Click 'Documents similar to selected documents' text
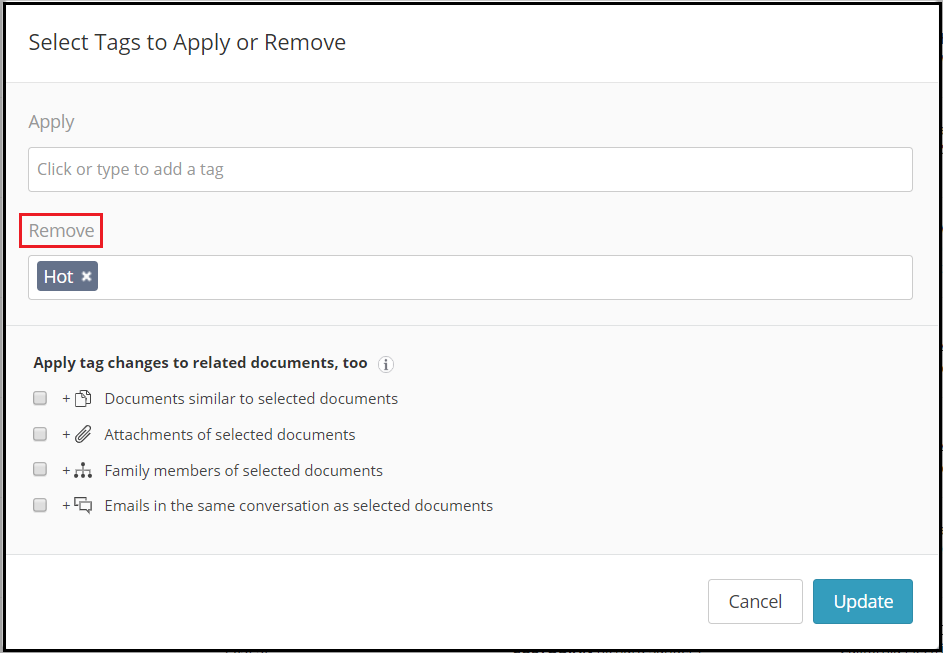 [251, 399]
